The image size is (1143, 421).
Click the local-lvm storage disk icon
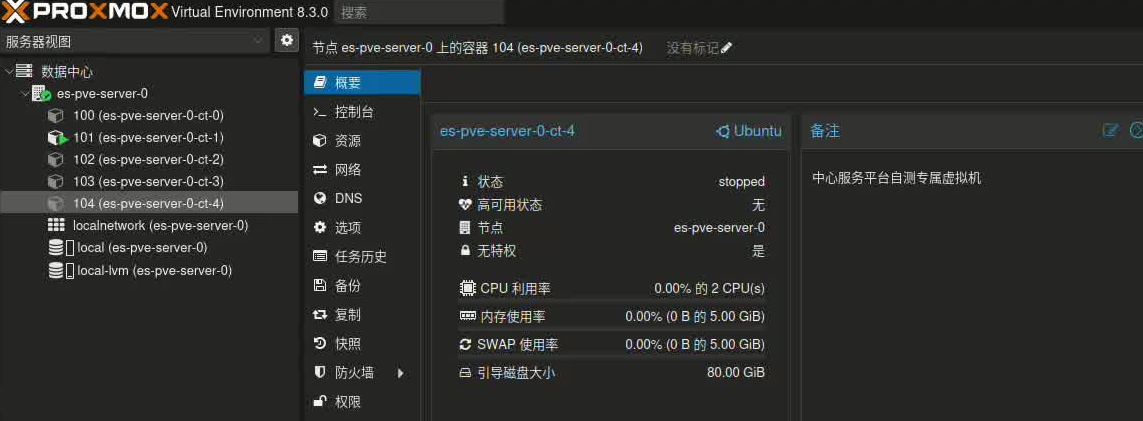click(x=57, y=271)
